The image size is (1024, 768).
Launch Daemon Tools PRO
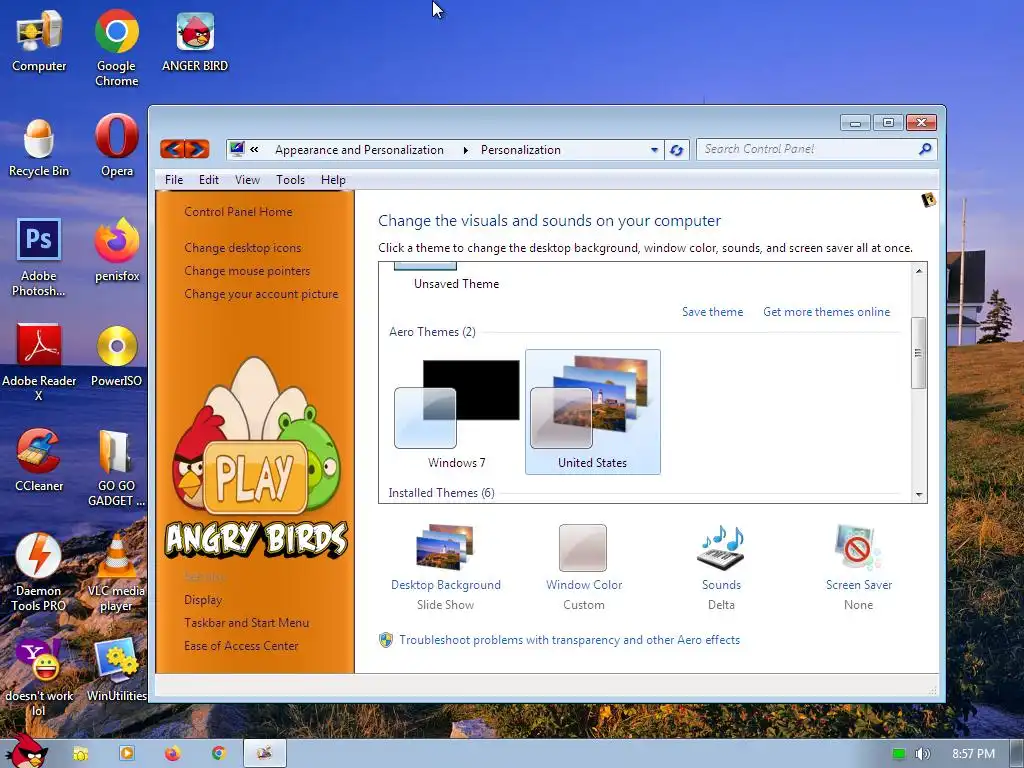click(x=39, y=572)
